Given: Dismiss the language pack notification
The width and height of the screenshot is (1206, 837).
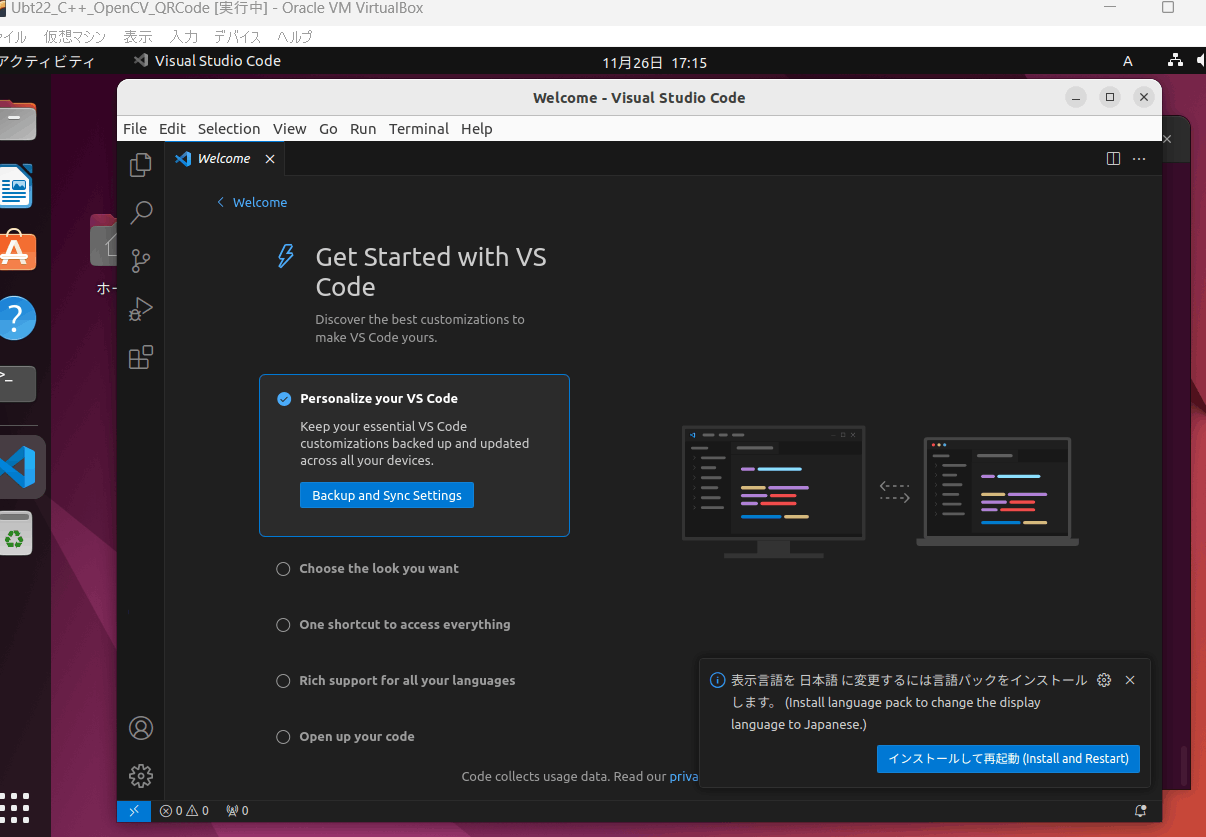Looking at the screenshot, I should 1130,680.
